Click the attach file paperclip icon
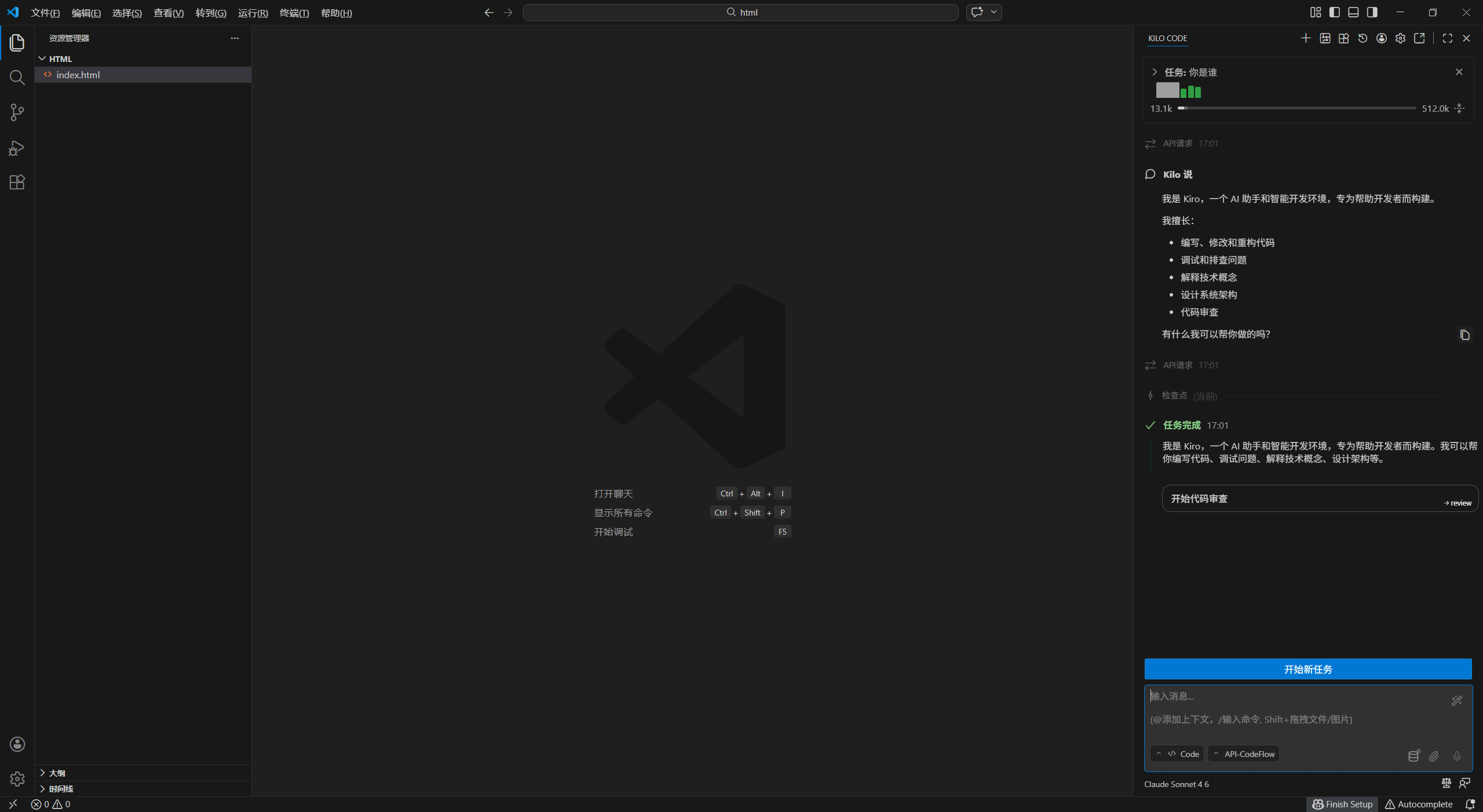This screenshot has width=1483, height=812. (x=1434, y=756)
